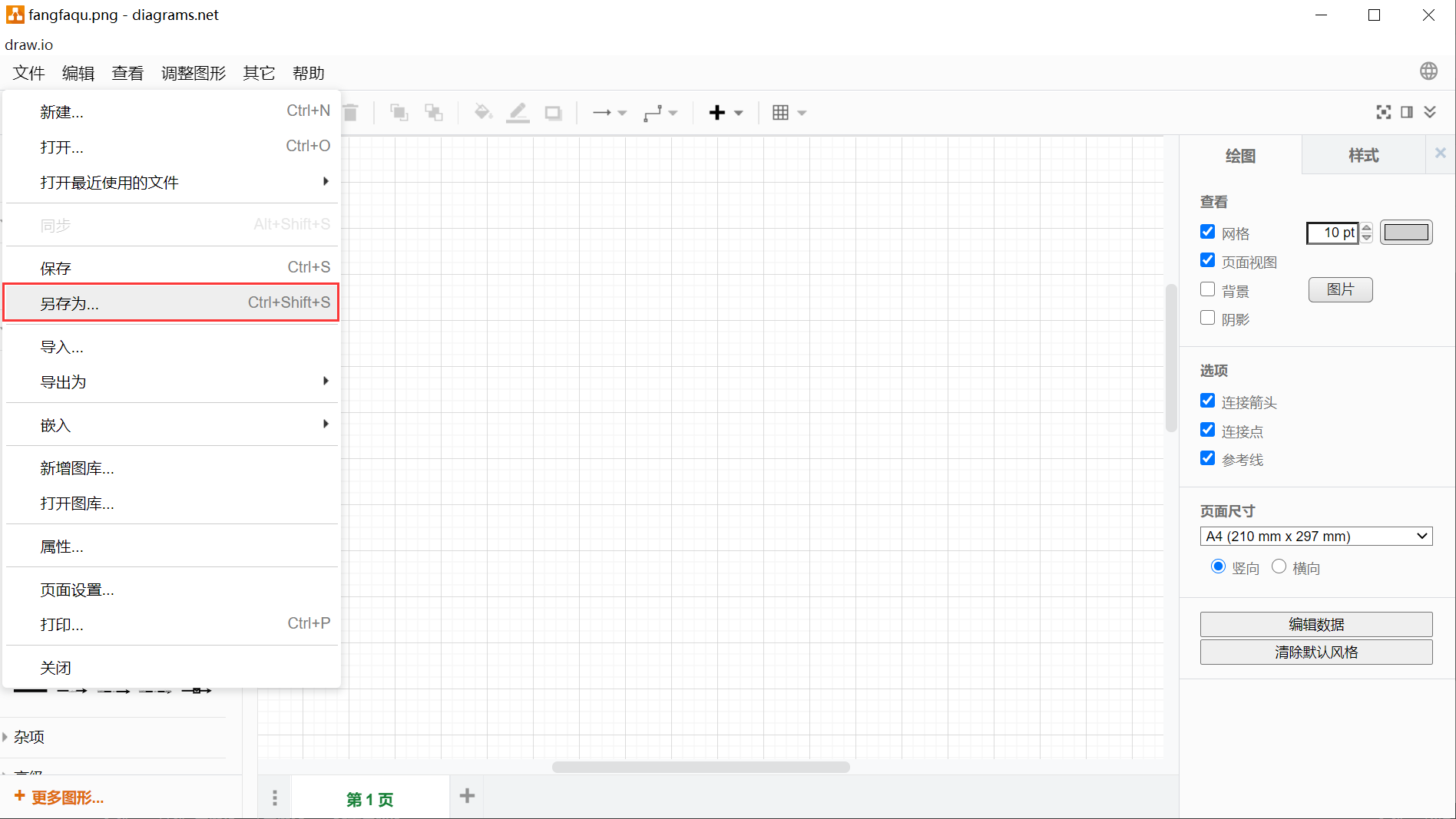The width and height of the screenshot is (1456, 819).
Task: Enable the 阴影 checkbox
Action: [1207, 317]
